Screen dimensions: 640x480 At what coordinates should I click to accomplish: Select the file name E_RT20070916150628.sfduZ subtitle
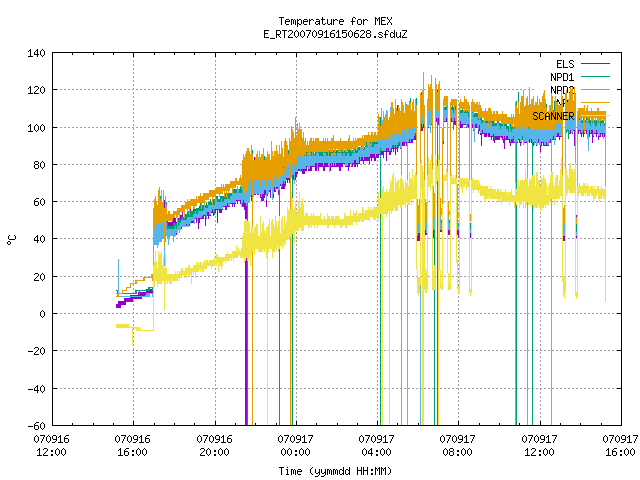coord(336,34)
